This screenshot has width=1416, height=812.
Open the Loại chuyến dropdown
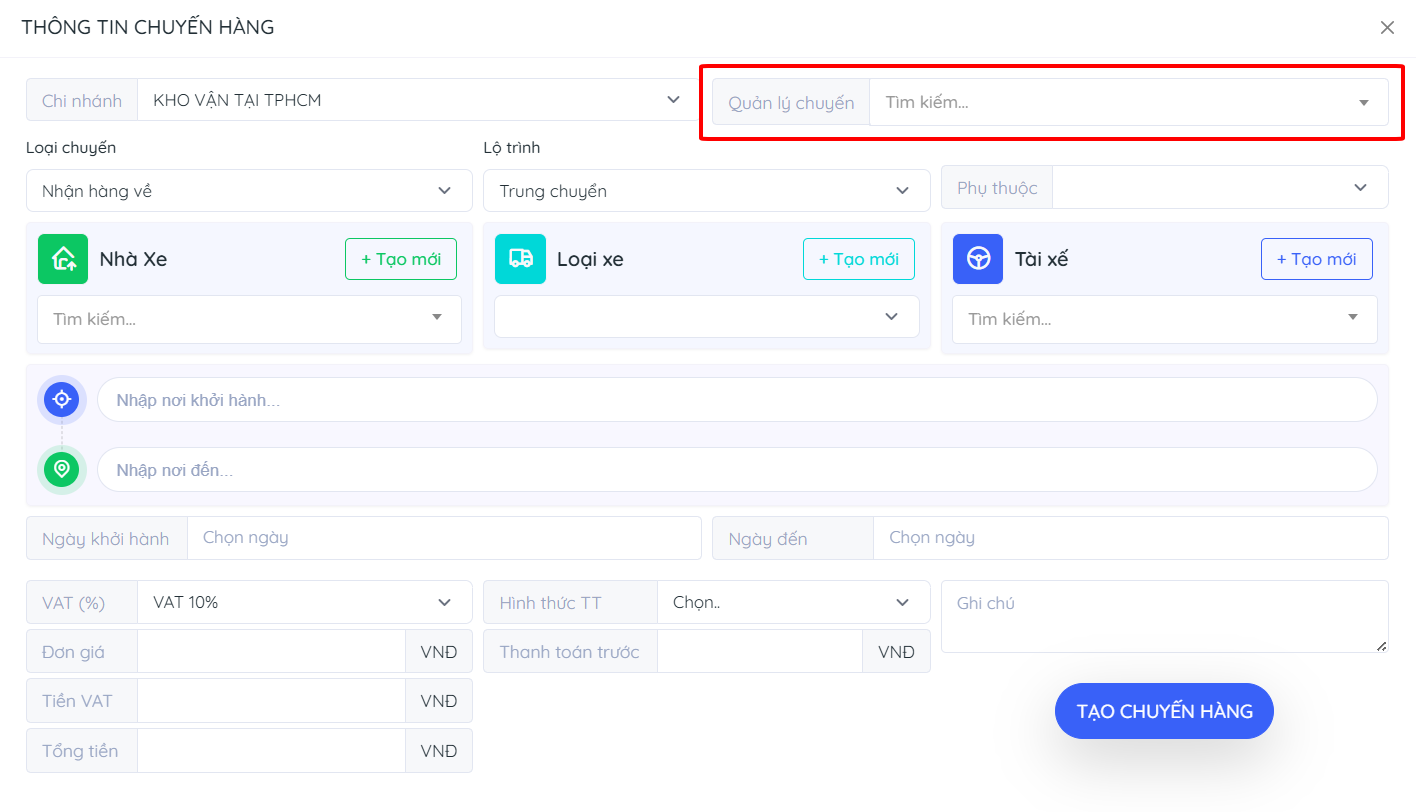point(248,191)
